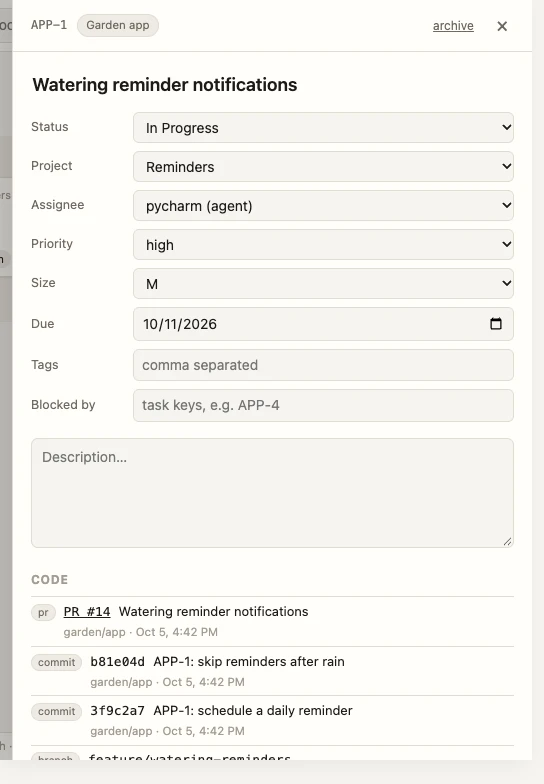
Task: Open the Size dropdown showing M
Action: pos(323,284)
